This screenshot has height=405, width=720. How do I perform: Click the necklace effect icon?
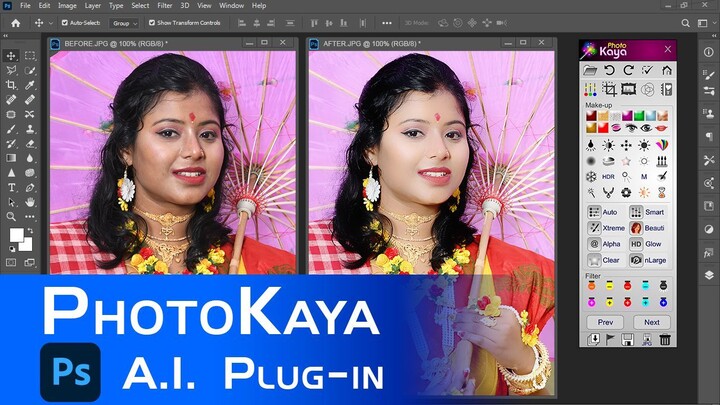tap(608, 192)
